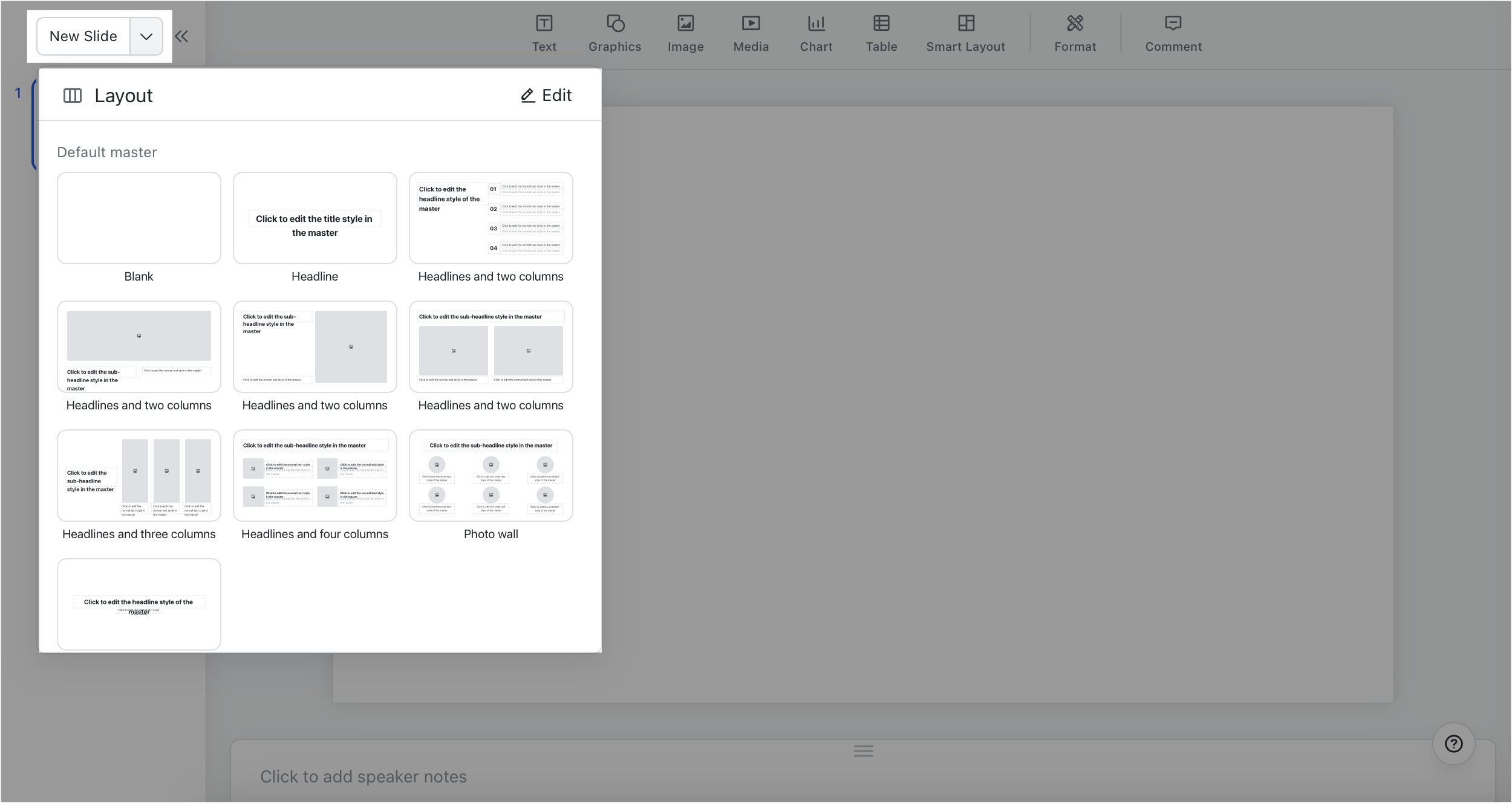Insert a text box using the Text tool
The height and width of the screenshot is (803, 1512).
point(544,33)
